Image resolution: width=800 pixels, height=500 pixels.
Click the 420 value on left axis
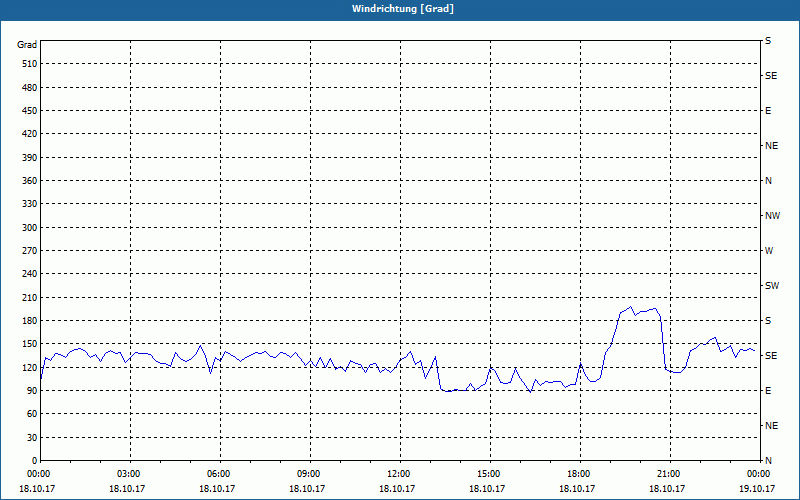(30, 134)
